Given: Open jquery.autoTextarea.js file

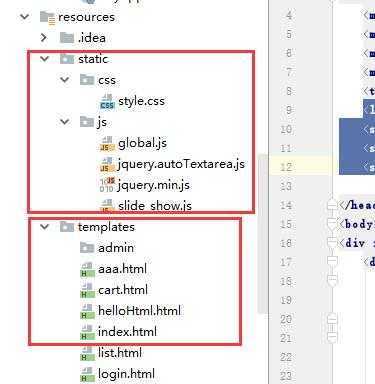Looking at the screenshot, I should click(x=181, y=164).
